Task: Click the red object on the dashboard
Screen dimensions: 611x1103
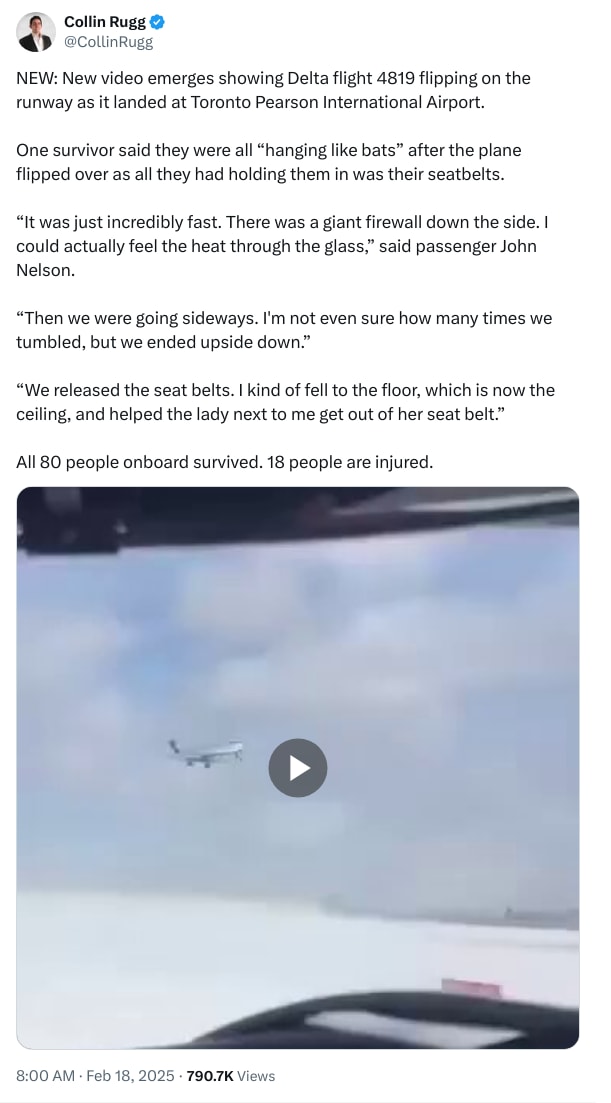Action: point(471,988)
